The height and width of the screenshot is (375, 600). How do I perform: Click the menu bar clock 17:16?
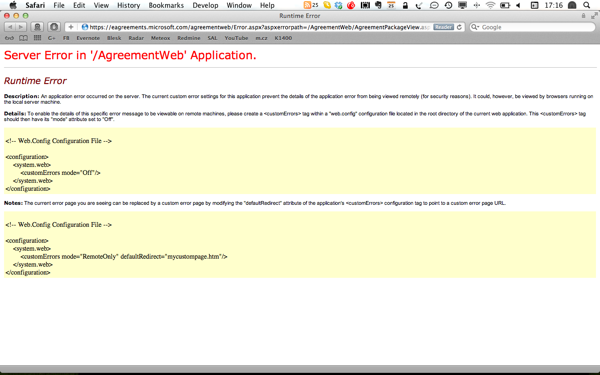pyautogui.click(x=553, y=5)
